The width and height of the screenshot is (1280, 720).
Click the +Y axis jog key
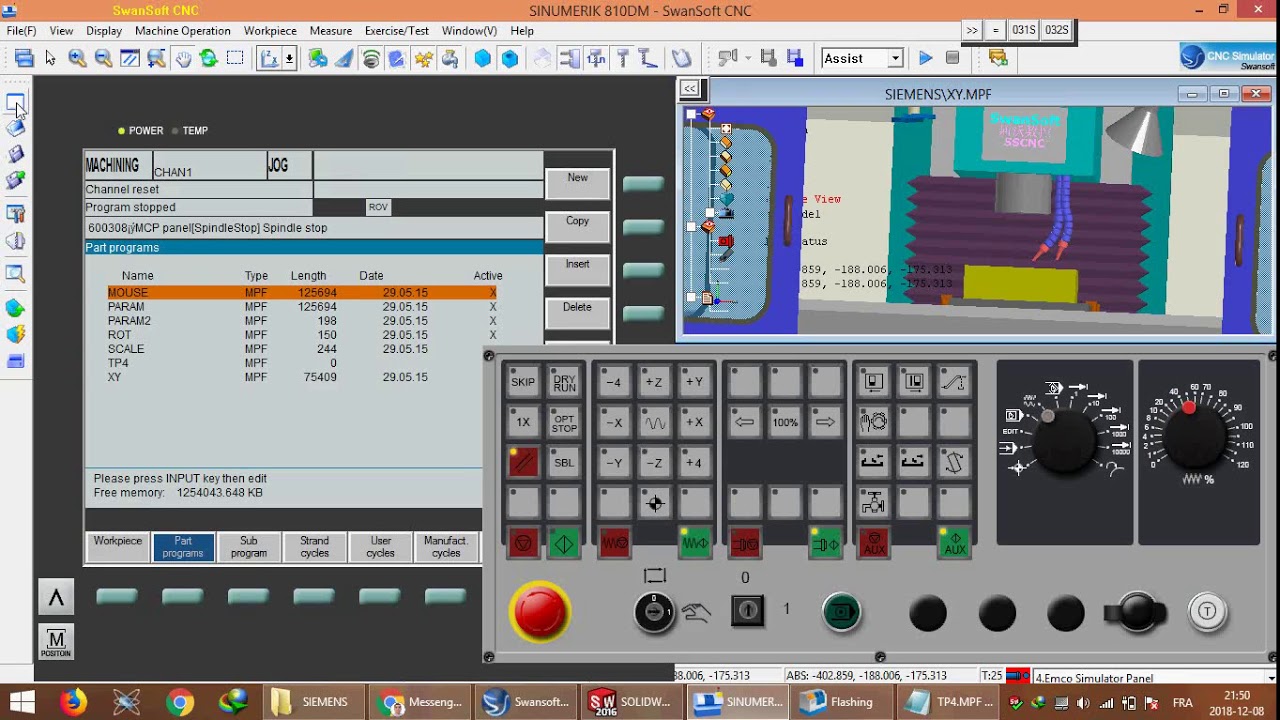(694, 382)
